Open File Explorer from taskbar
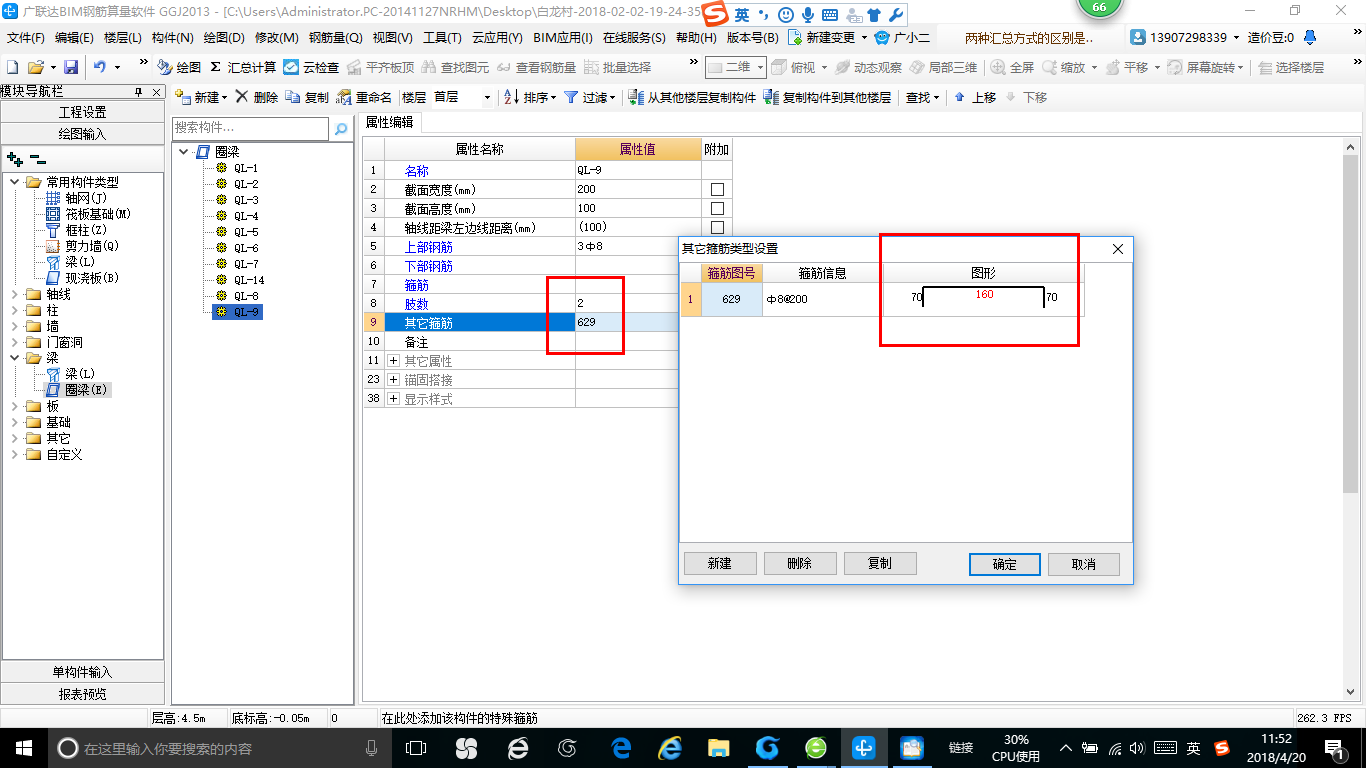Screen dimensions: 1366x768 [x=718, y=747]
